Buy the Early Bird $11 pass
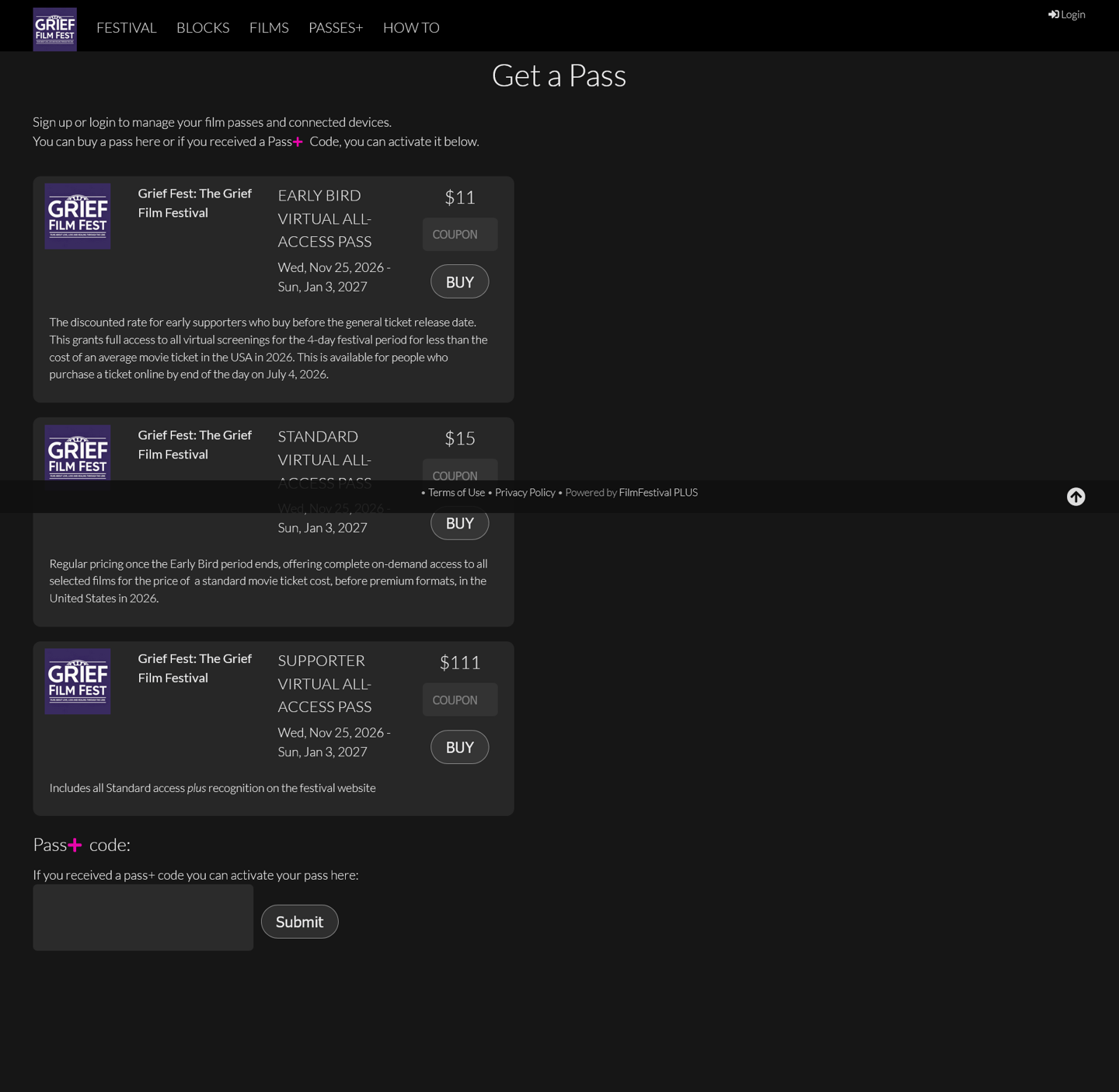This screenshot has height=1092, width=1119. [460, 281]
